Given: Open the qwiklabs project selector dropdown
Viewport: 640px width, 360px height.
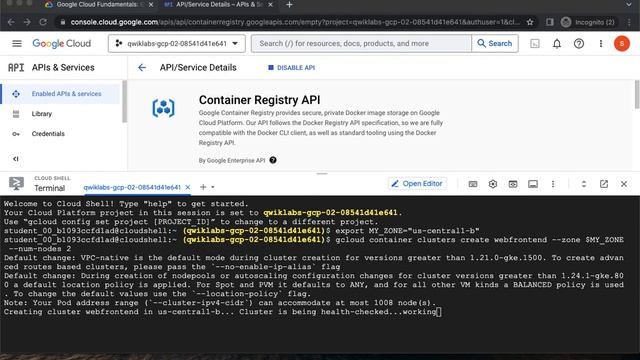Looking at the screenshot, I should point(177,43).
